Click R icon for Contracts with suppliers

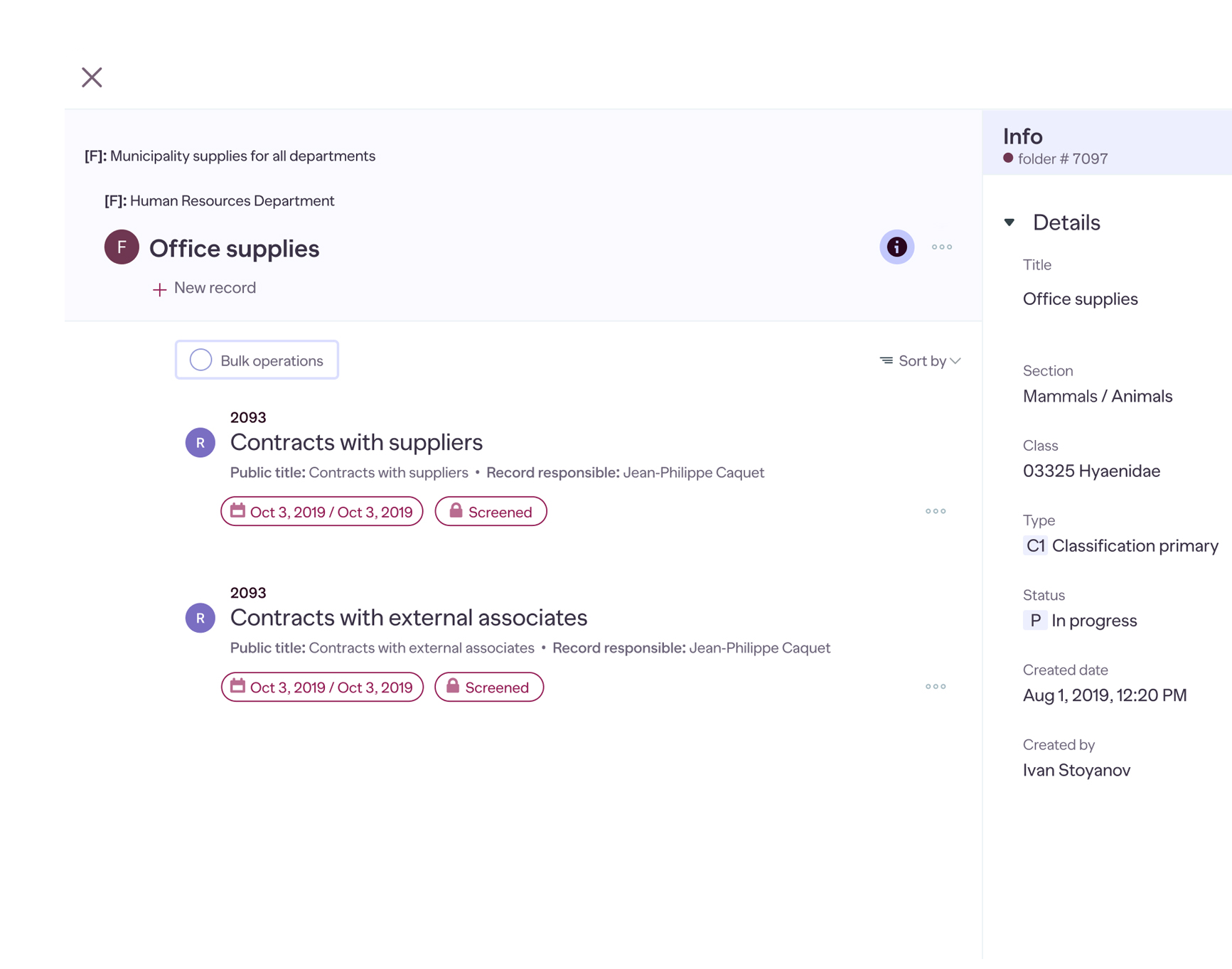[x=200, y=443]
